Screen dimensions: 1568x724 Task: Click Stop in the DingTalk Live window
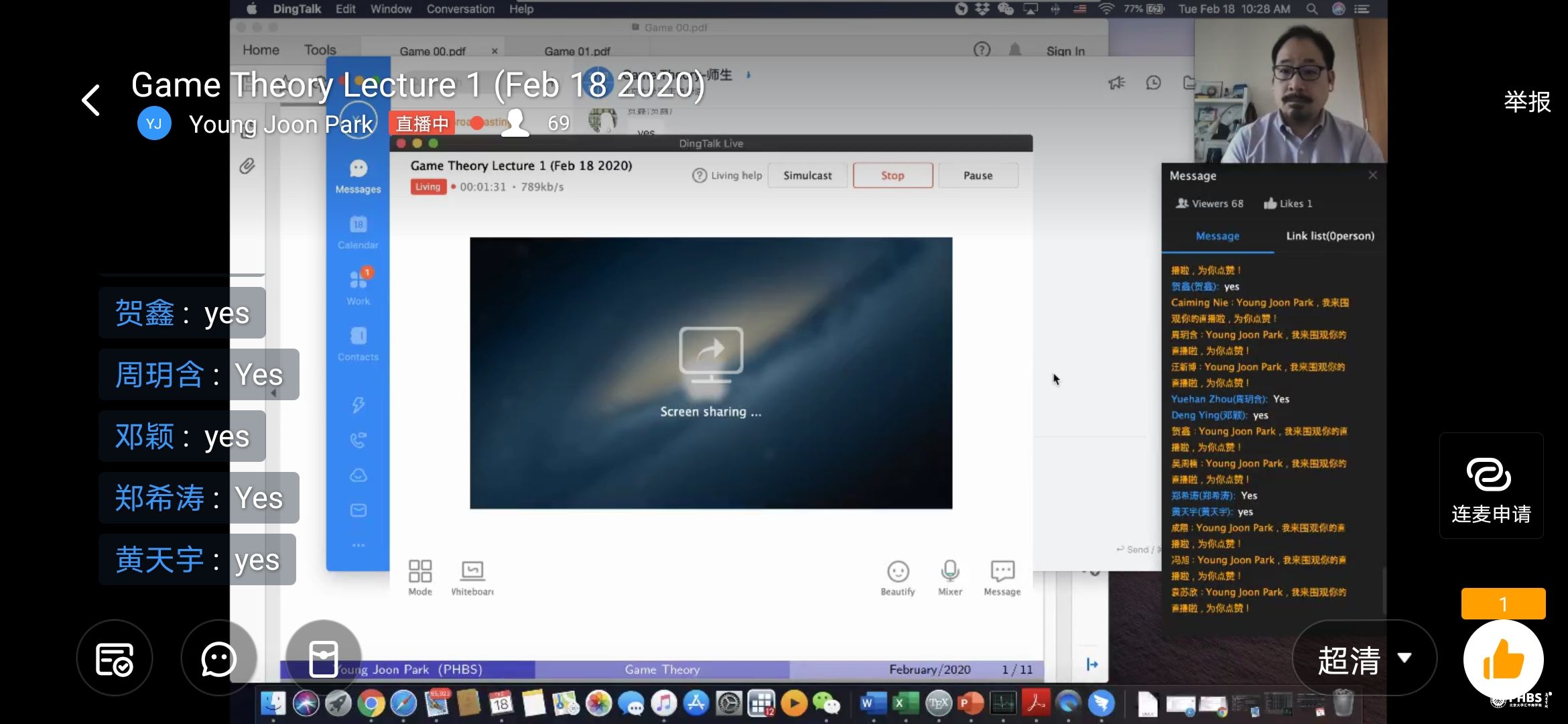point(893,176)
